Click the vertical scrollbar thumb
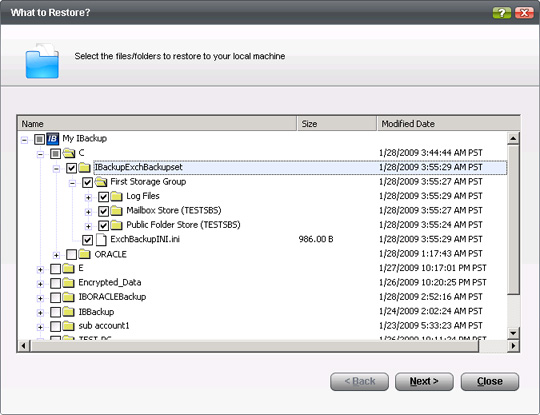This screenshot has width=540, height=415. (x=513, y=220)
